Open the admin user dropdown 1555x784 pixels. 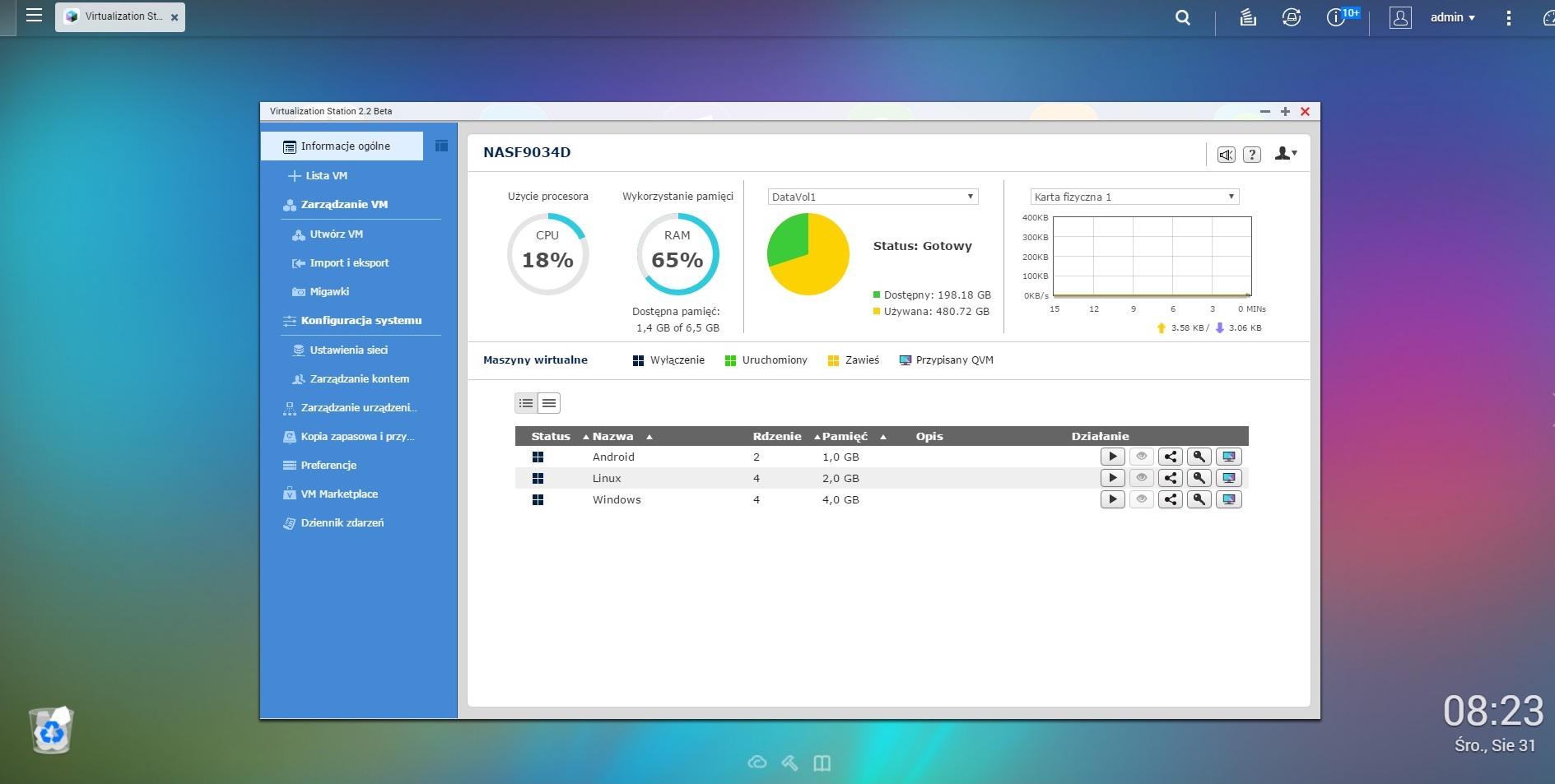tap(1451, 17)
